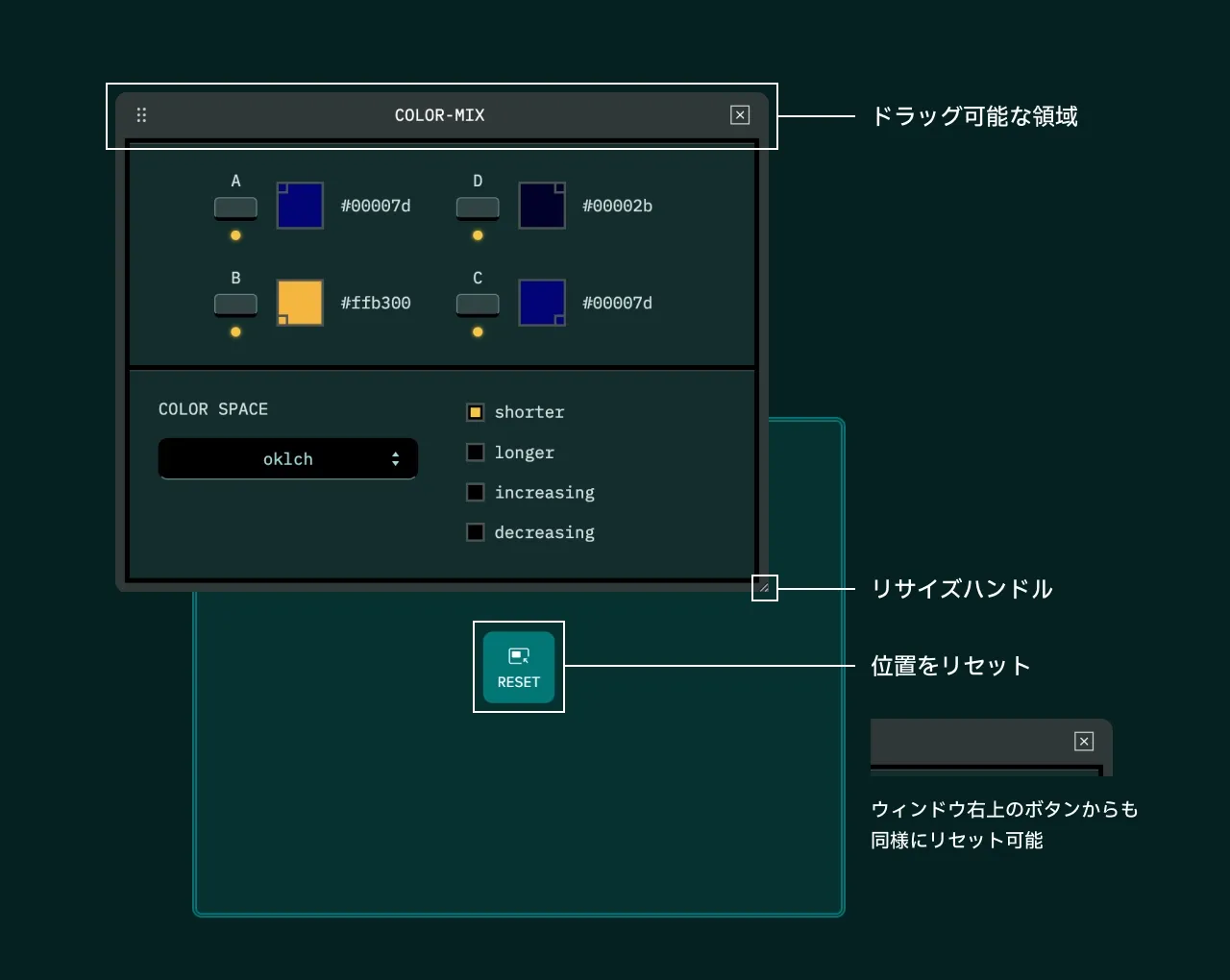Check the "increasing" checkbox

pos(475,492)
